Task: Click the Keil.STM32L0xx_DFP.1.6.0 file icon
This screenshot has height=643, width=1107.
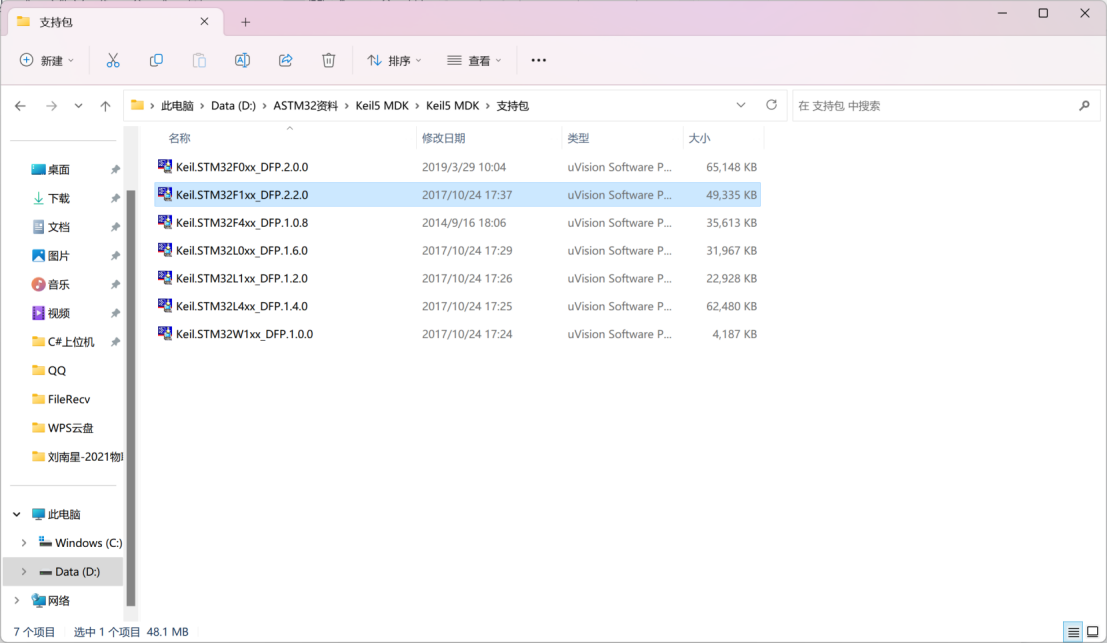Action: [x=164, y=250]
